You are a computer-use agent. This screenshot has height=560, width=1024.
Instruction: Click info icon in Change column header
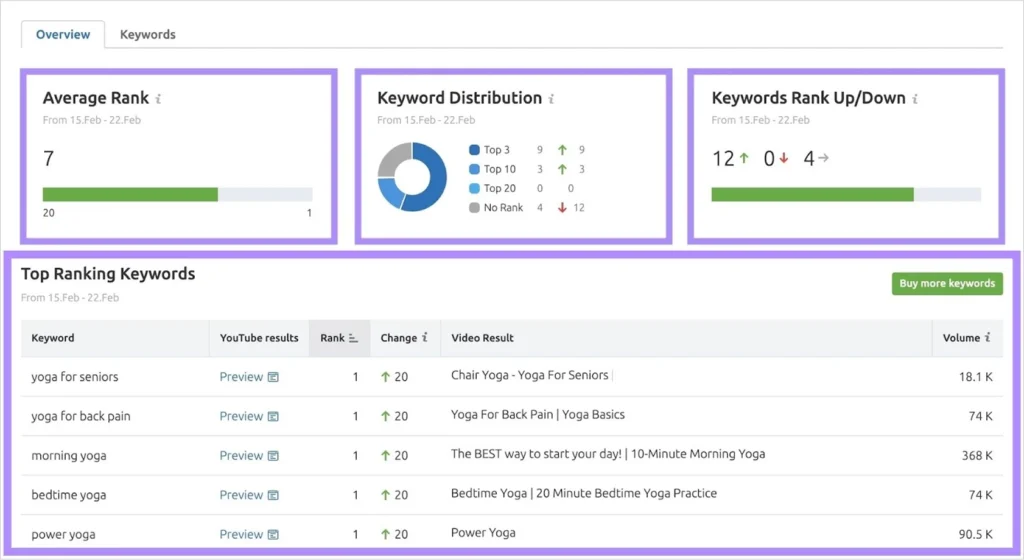[425, 338]
